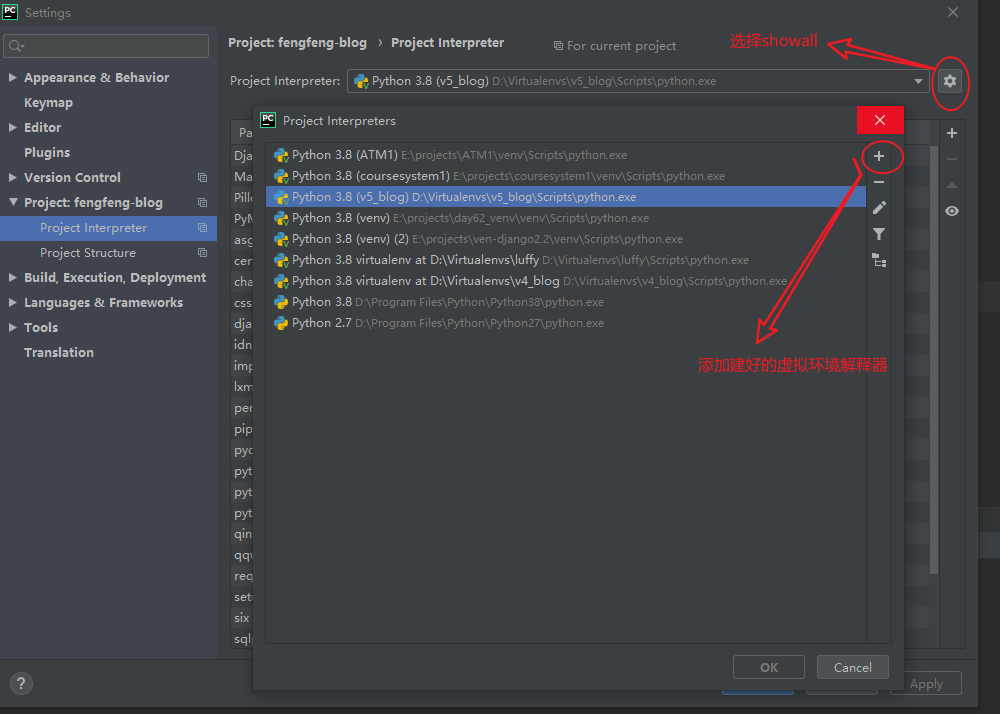The image size is (1000, 714).
Task: Open Appearance & Behavior settings
Action: [96, 77]
